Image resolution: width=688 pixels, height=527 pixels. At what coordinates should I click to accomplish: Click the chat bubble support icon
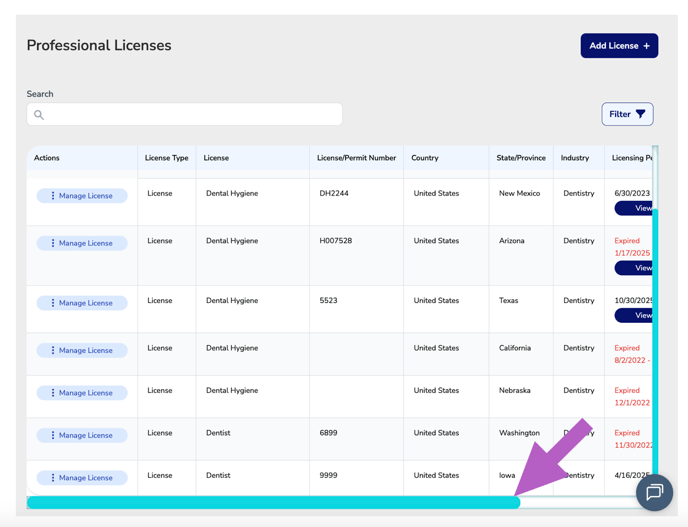pos(654,492)
